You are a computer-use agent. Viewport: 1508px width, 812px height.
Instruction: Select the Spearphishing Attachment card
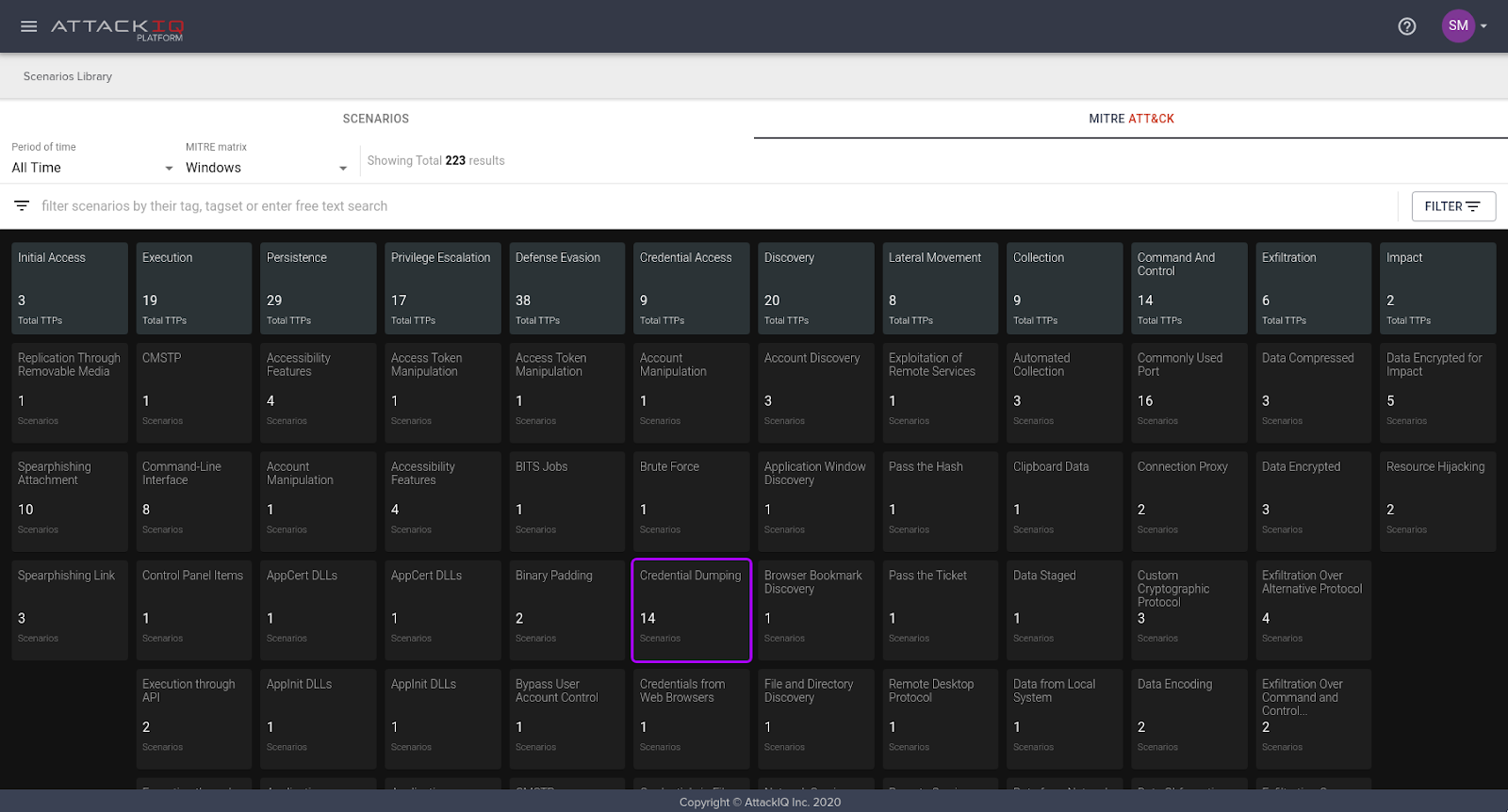[x=69, y=500]
